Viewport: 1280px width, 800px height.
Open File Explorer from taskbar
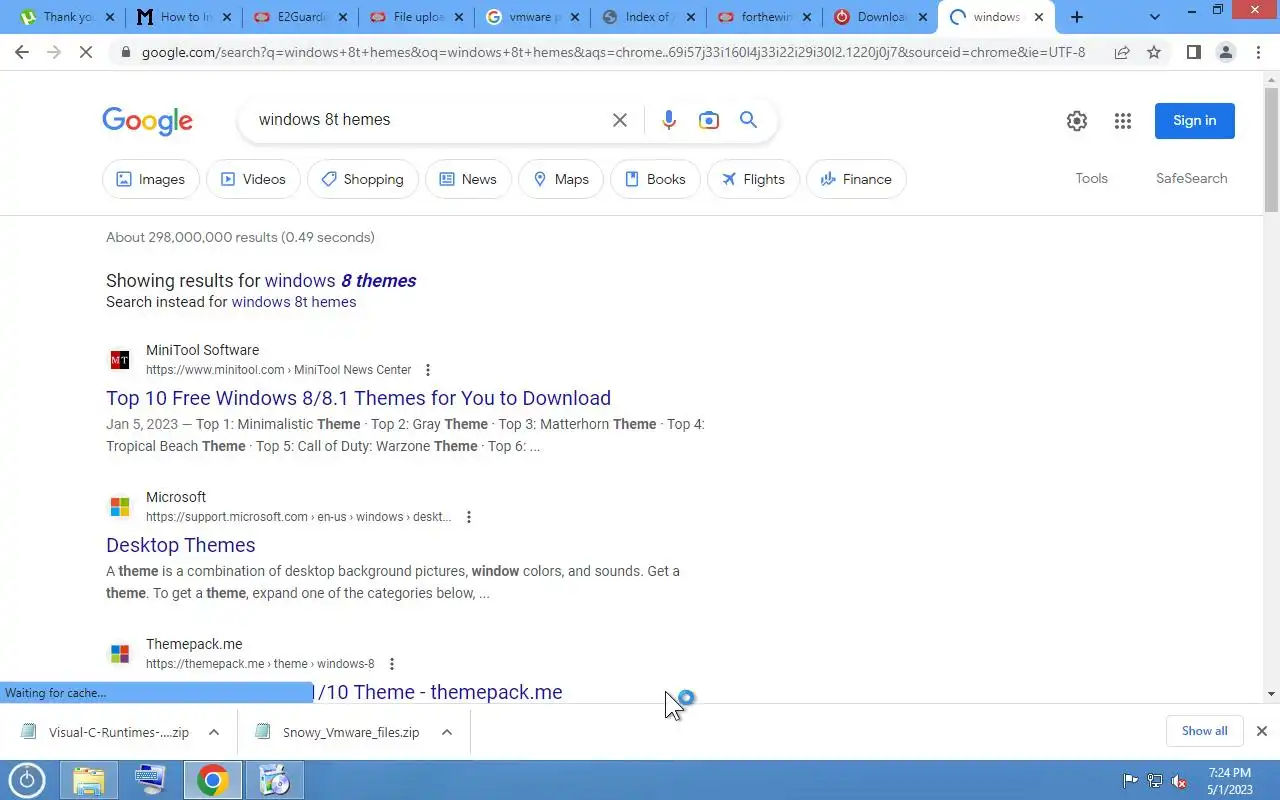pyautogui.click(x=88, y=780)
